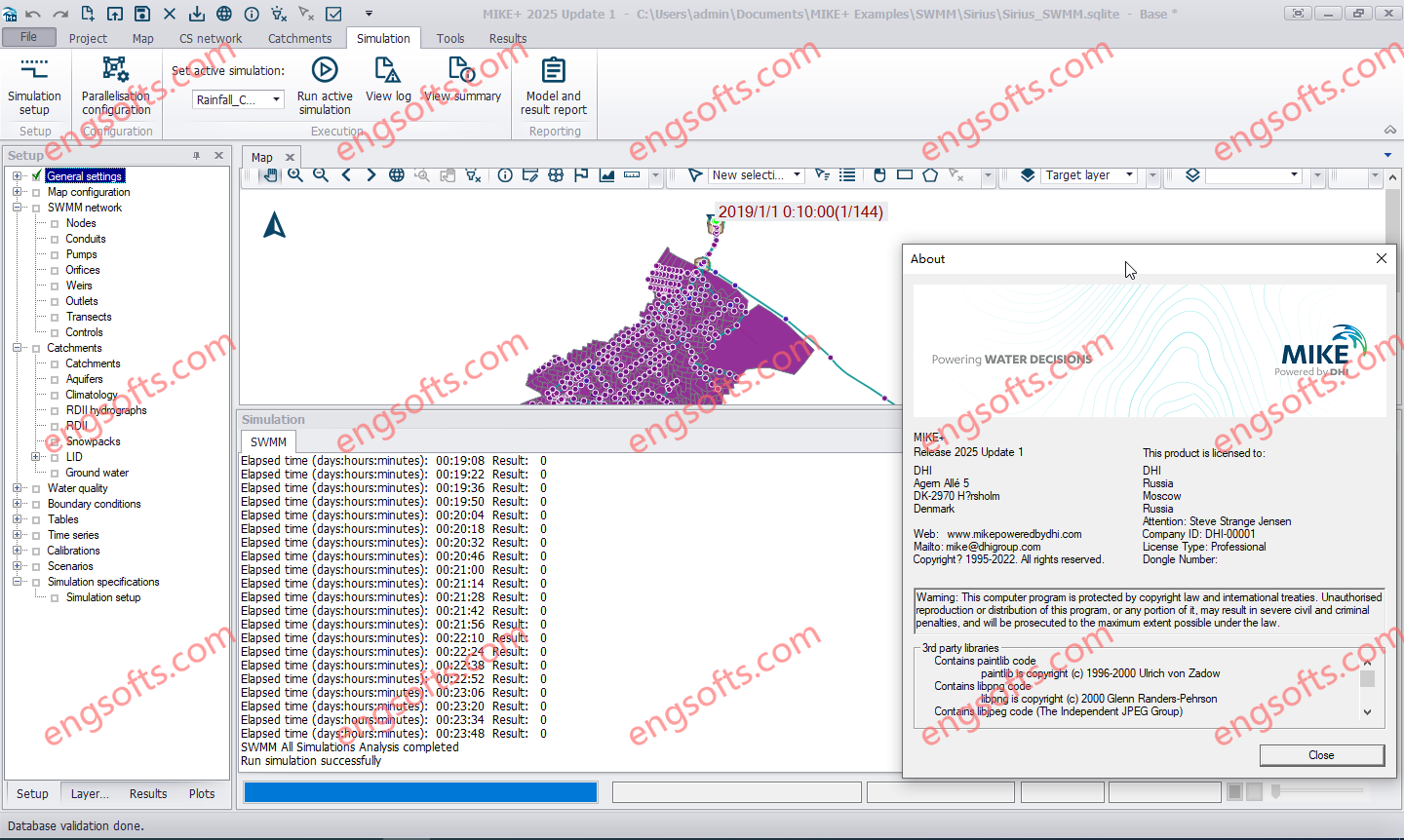The width and height of the screenshot is (1404, 840).
Task: Select by rectangle tool
Action: (x=905, y=175)
